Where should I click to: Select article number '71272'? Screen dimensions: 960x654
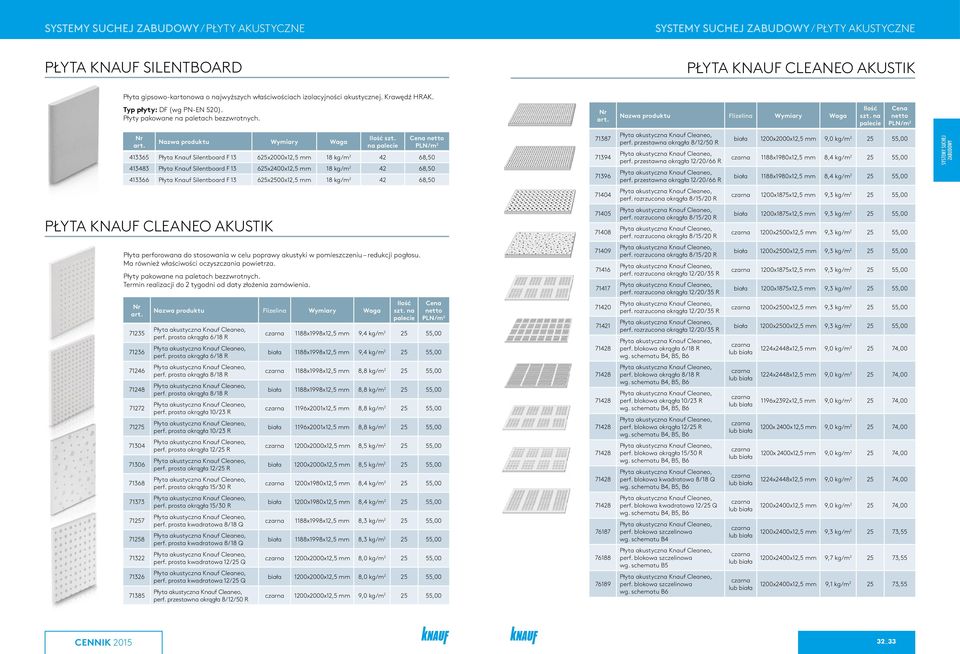pos(137,408)
